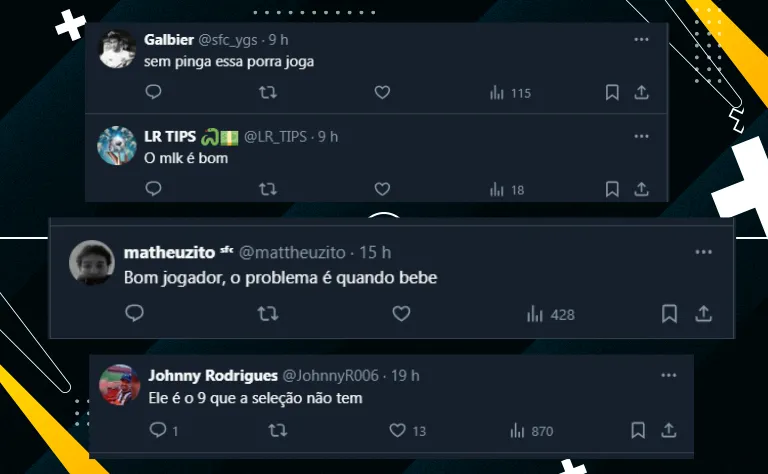Retweet Galbier's post about pinga
Image resolution: width=768 pixels, height=474 pixels.
click(x=268, y=92)
